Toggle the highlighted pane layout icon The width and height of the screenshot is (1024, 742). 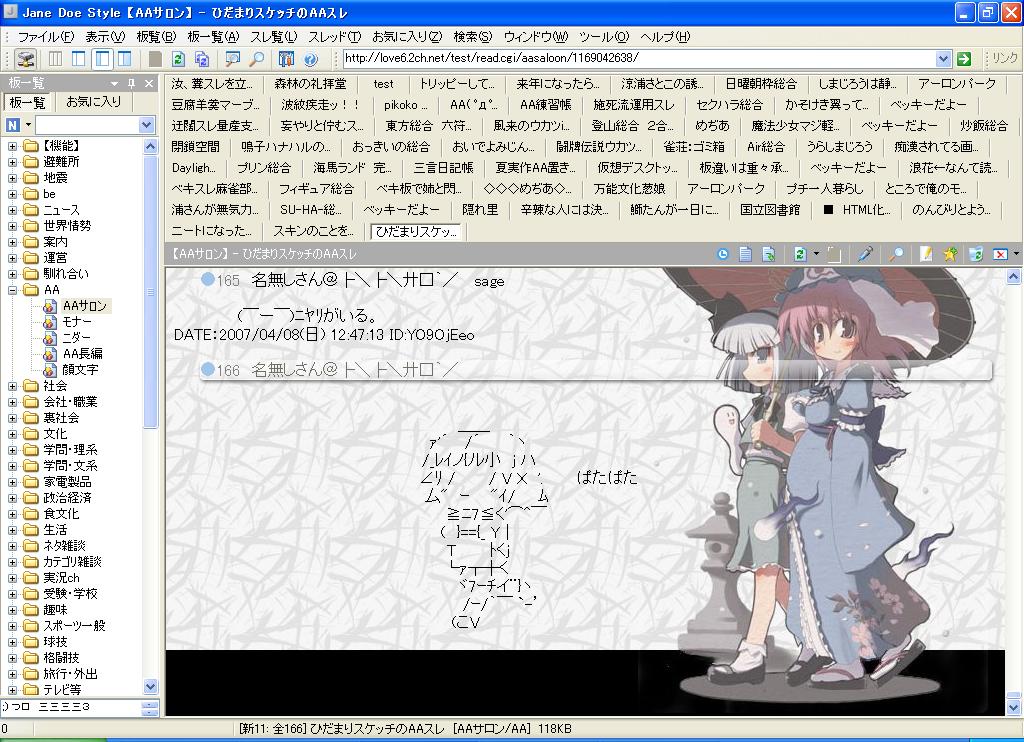point(102,59)
